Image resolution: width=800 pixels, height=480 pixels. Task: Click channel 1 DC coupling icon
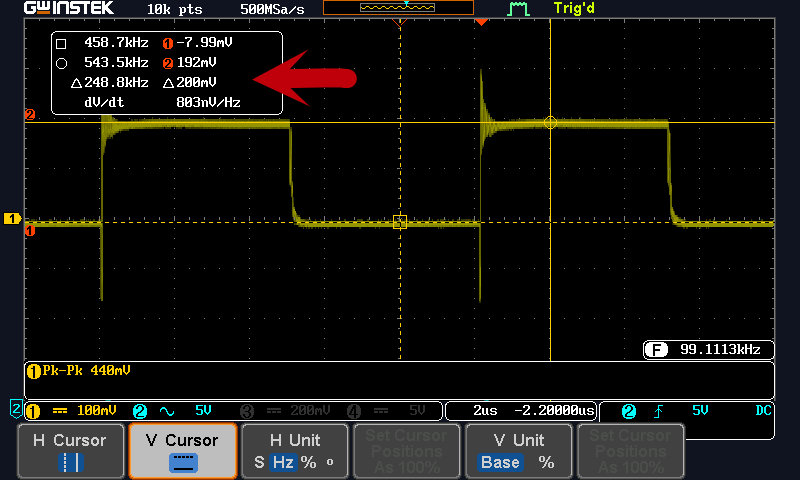click(60, 411)
